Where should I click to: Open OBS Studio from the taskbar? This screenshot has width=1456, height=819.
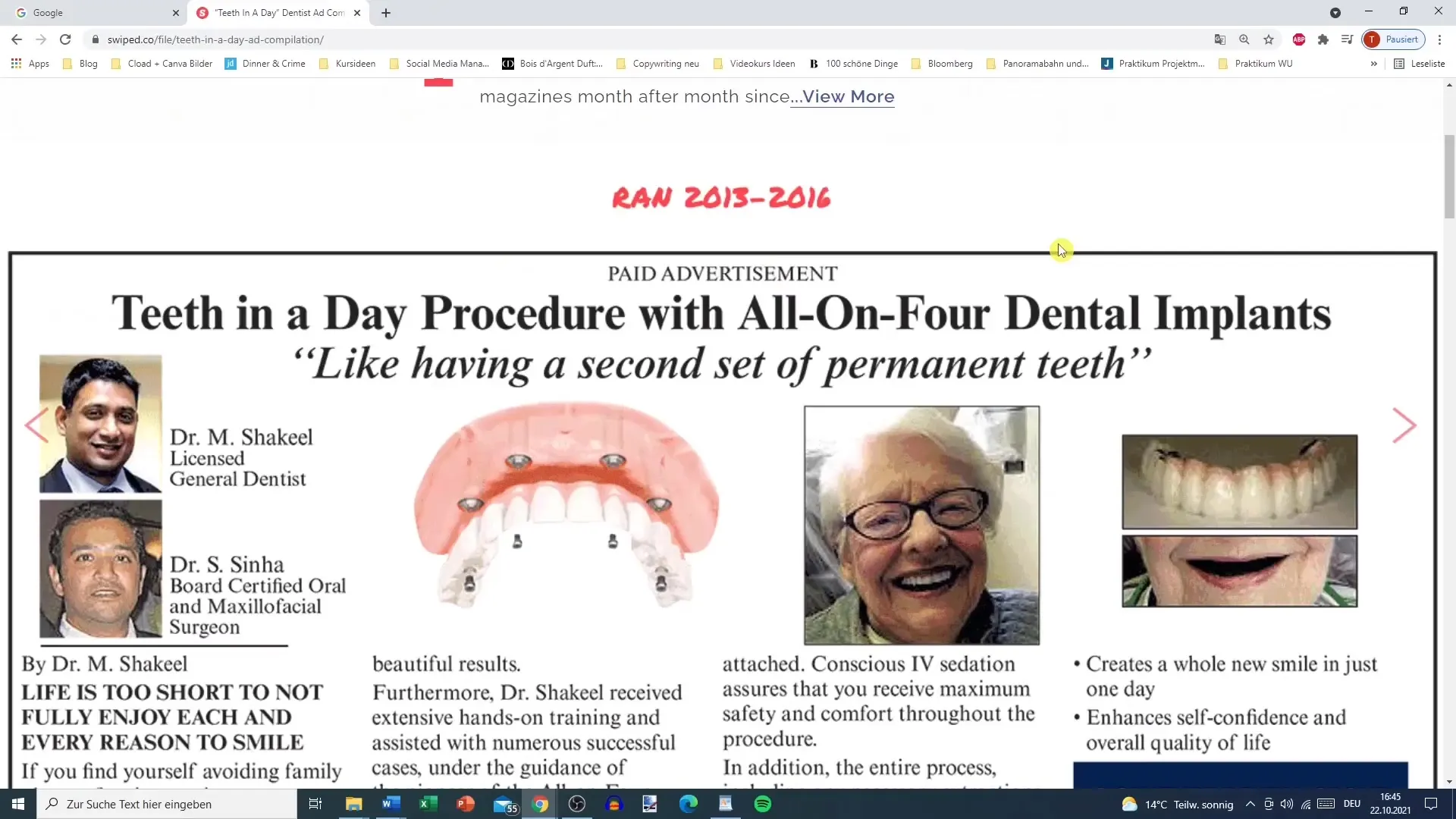(577, 804)
